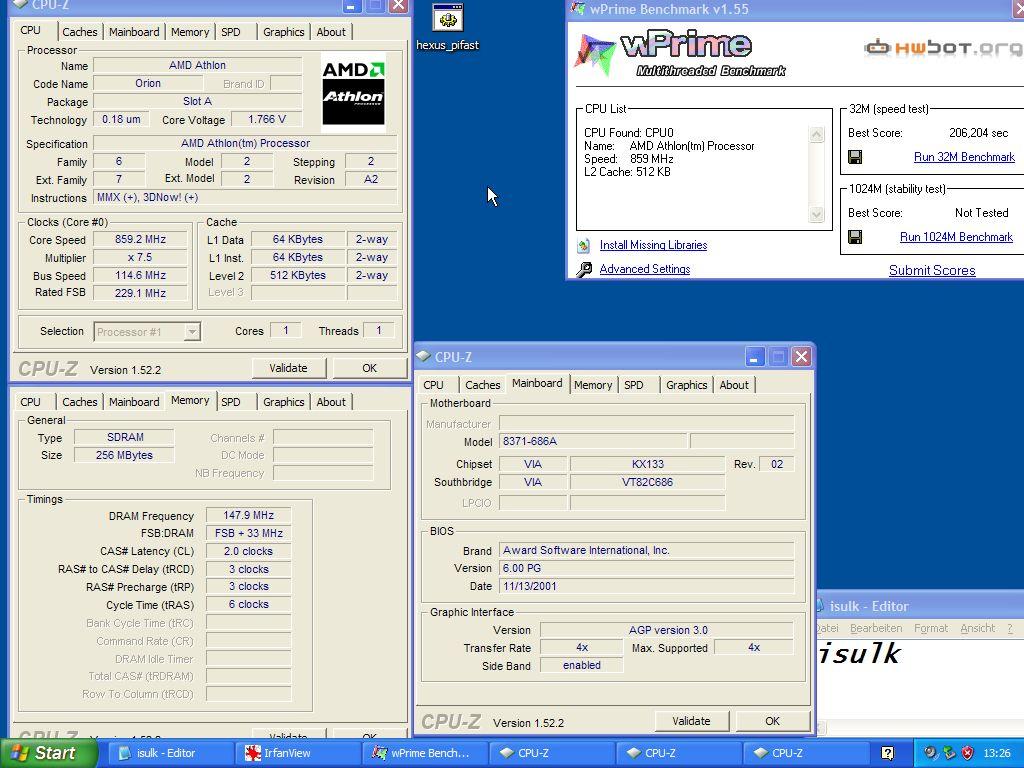
Task: Click Run 1024M Benchmark link
Action: click(x=956, y=237)
